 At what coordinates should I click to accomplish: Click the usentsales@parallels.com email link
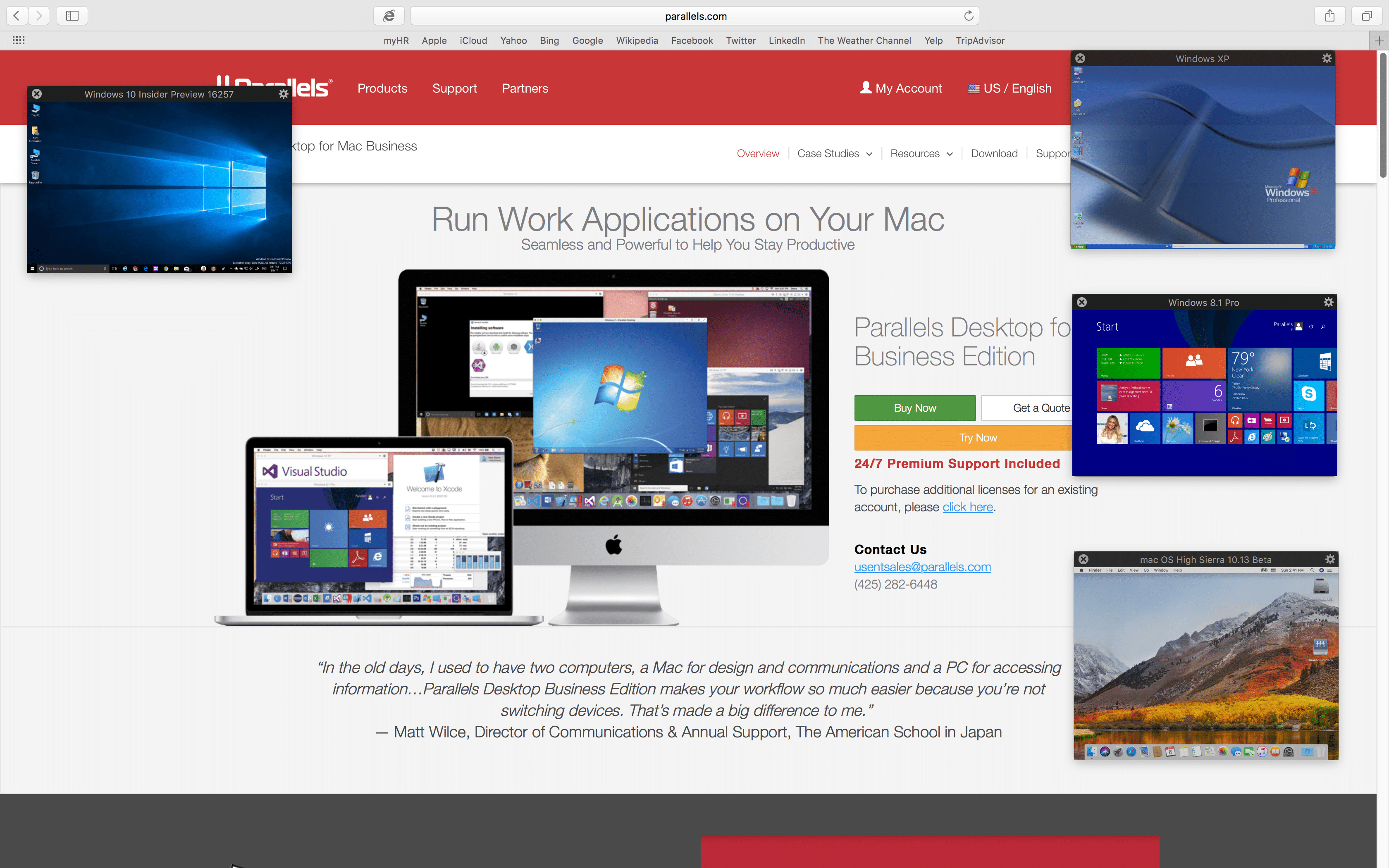pyautogui.click(x=922, y=567)
